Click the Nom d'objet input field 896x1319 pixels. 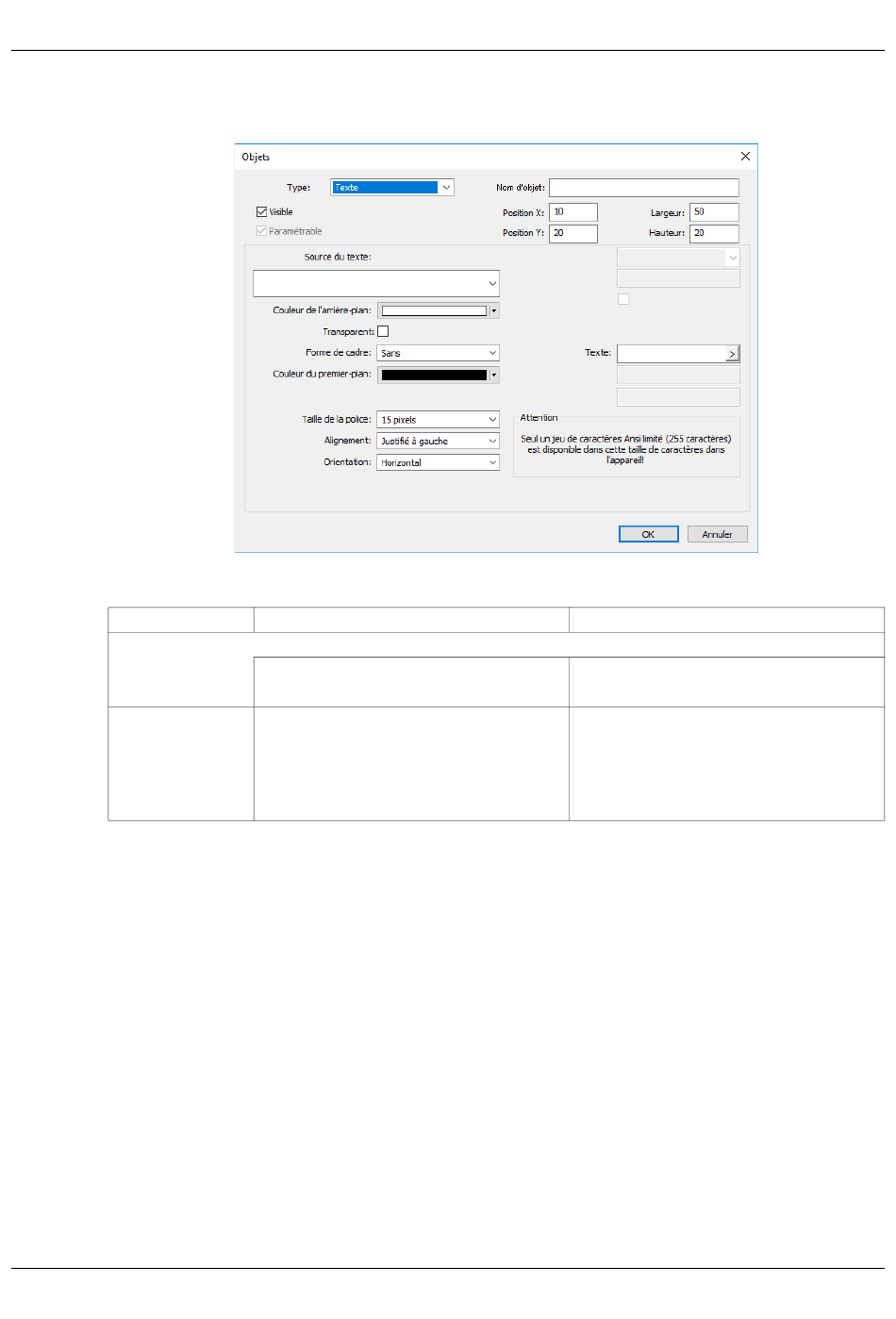click(644, 188)
